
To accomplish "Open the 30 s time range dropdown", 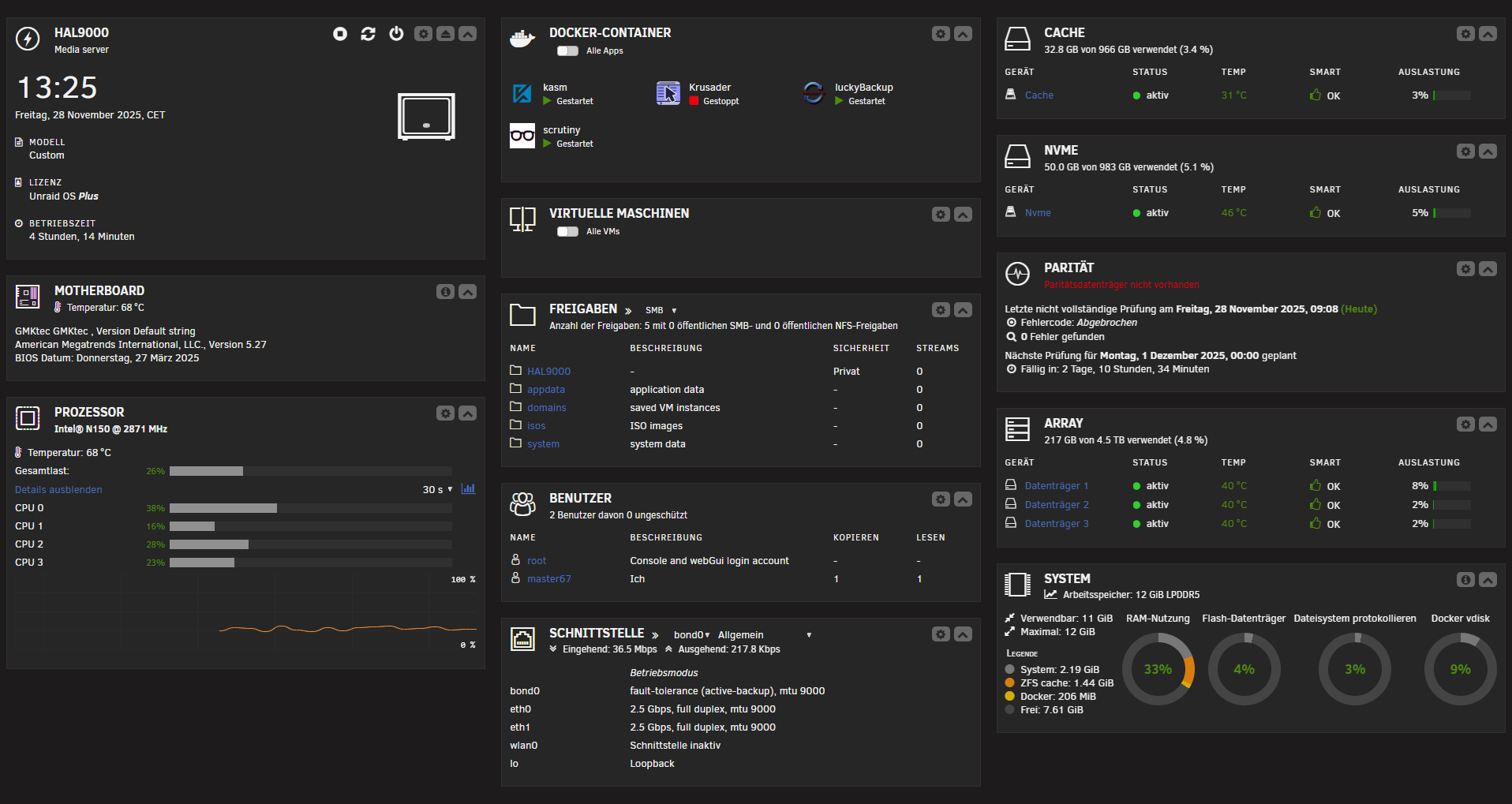I will tap(437, 490).
